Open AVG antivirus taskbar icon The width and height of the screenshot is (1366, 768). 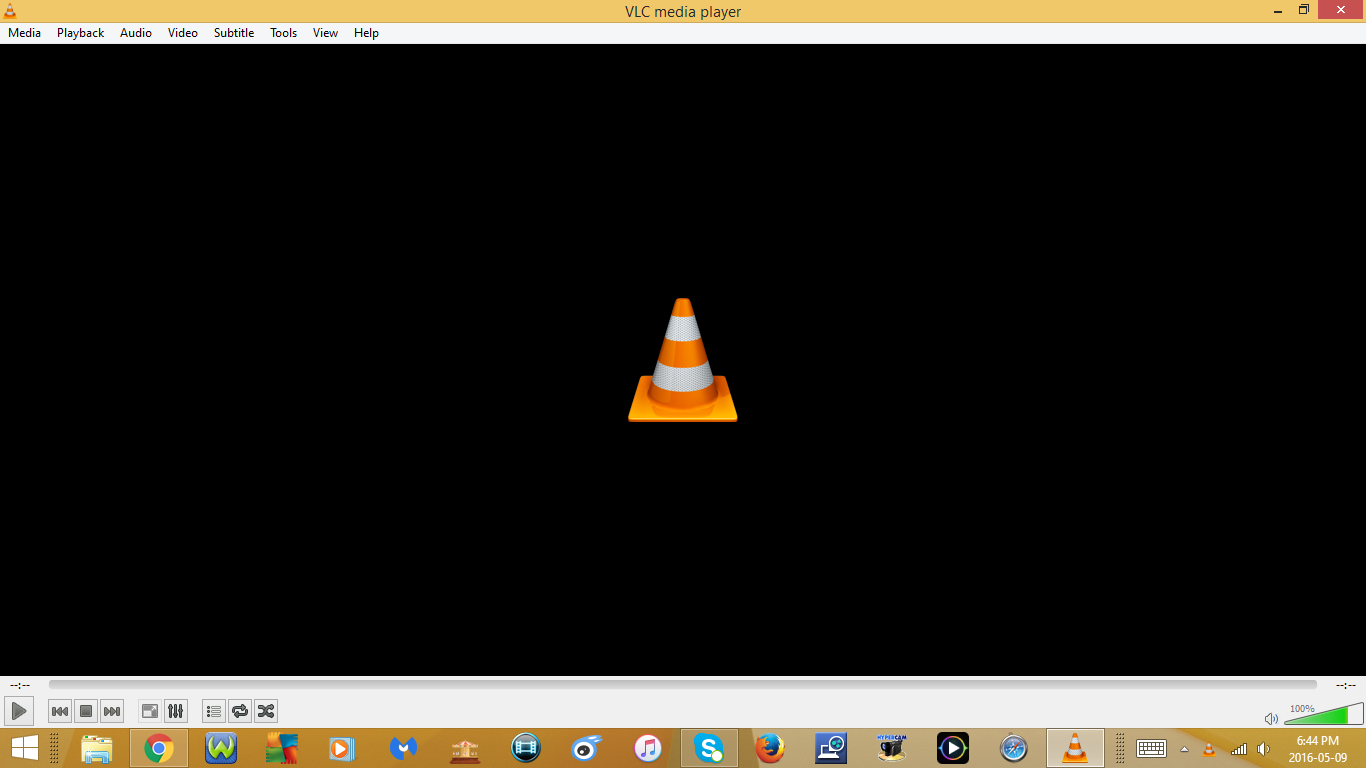pos(282,748)
